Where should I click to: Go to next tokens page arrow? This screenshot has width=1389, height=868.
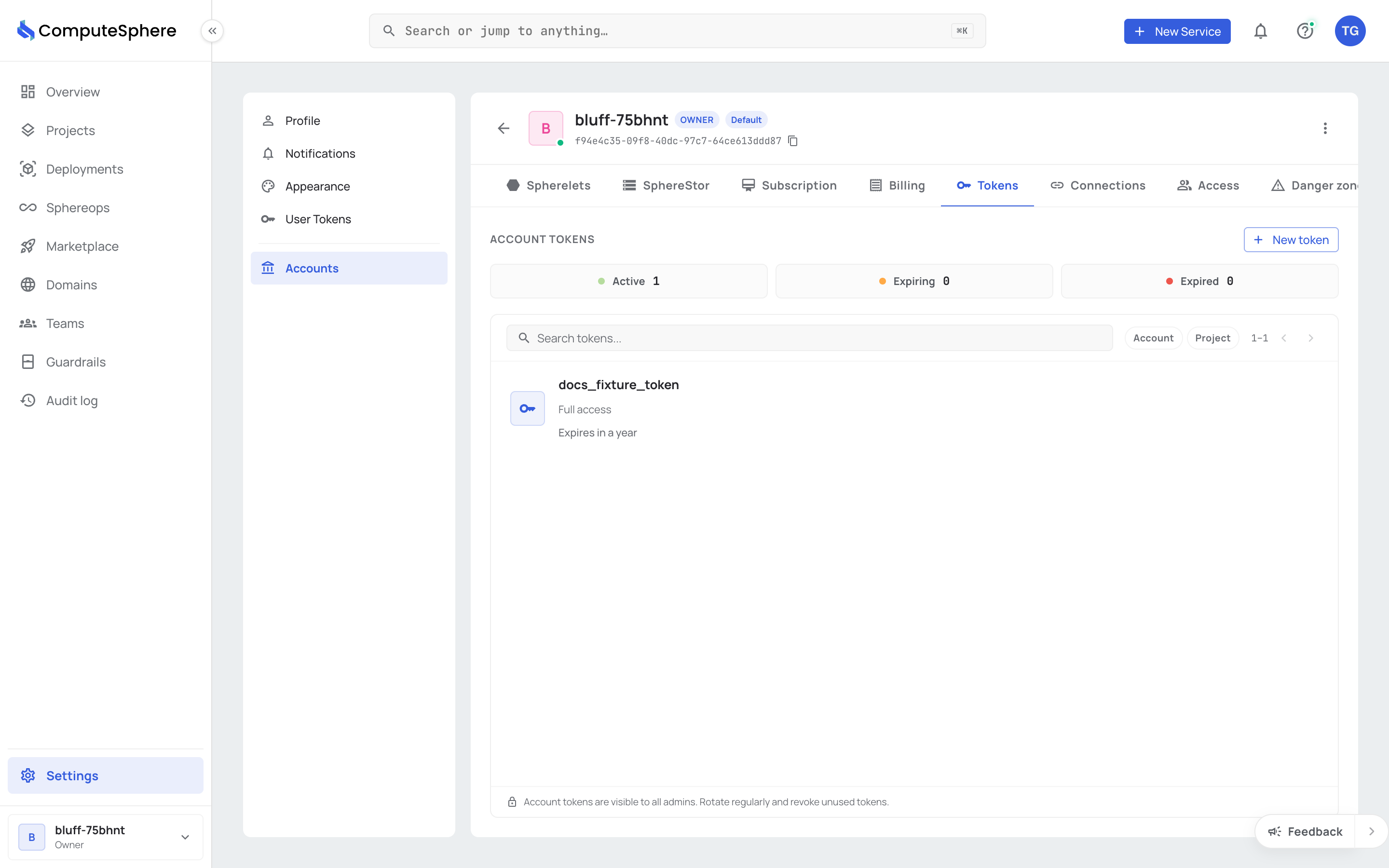click(1310, 338)
